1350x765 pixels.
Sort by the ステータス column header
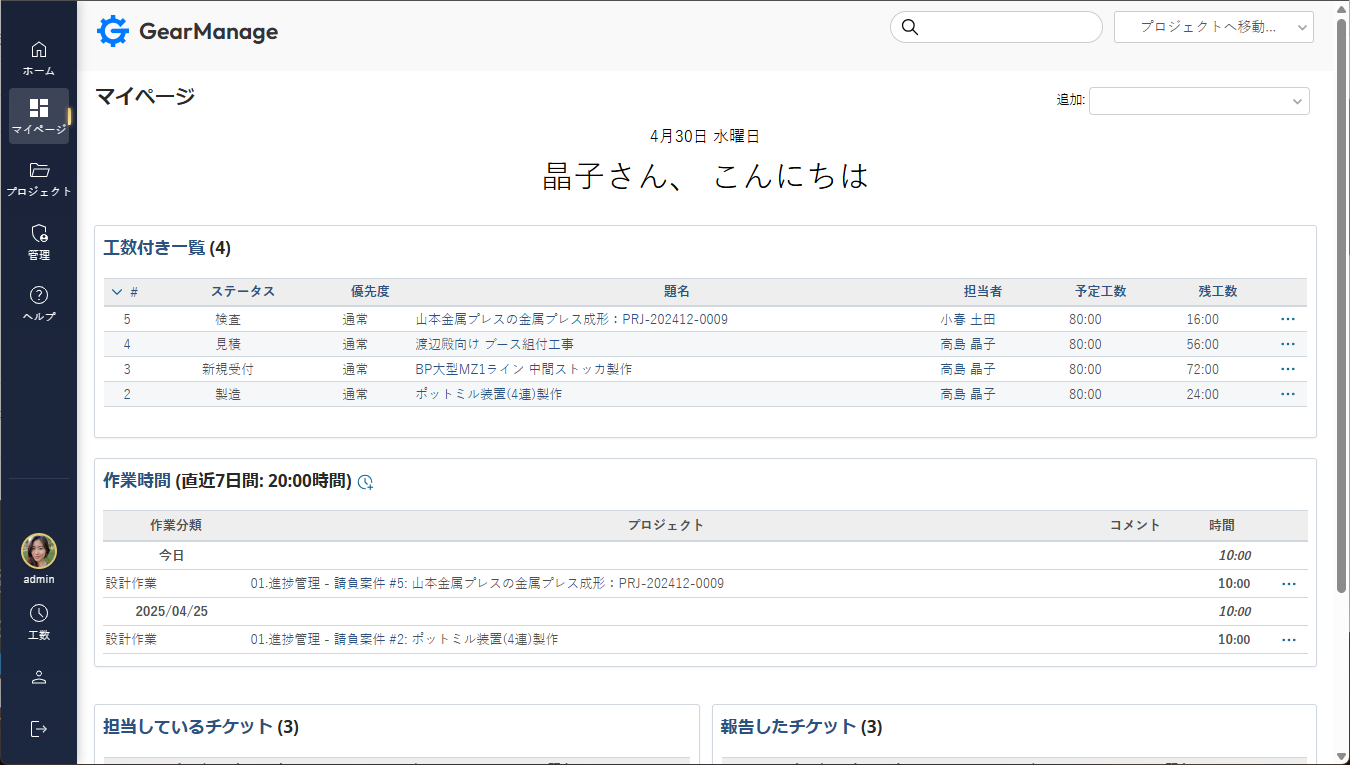[x=242, y=292]
